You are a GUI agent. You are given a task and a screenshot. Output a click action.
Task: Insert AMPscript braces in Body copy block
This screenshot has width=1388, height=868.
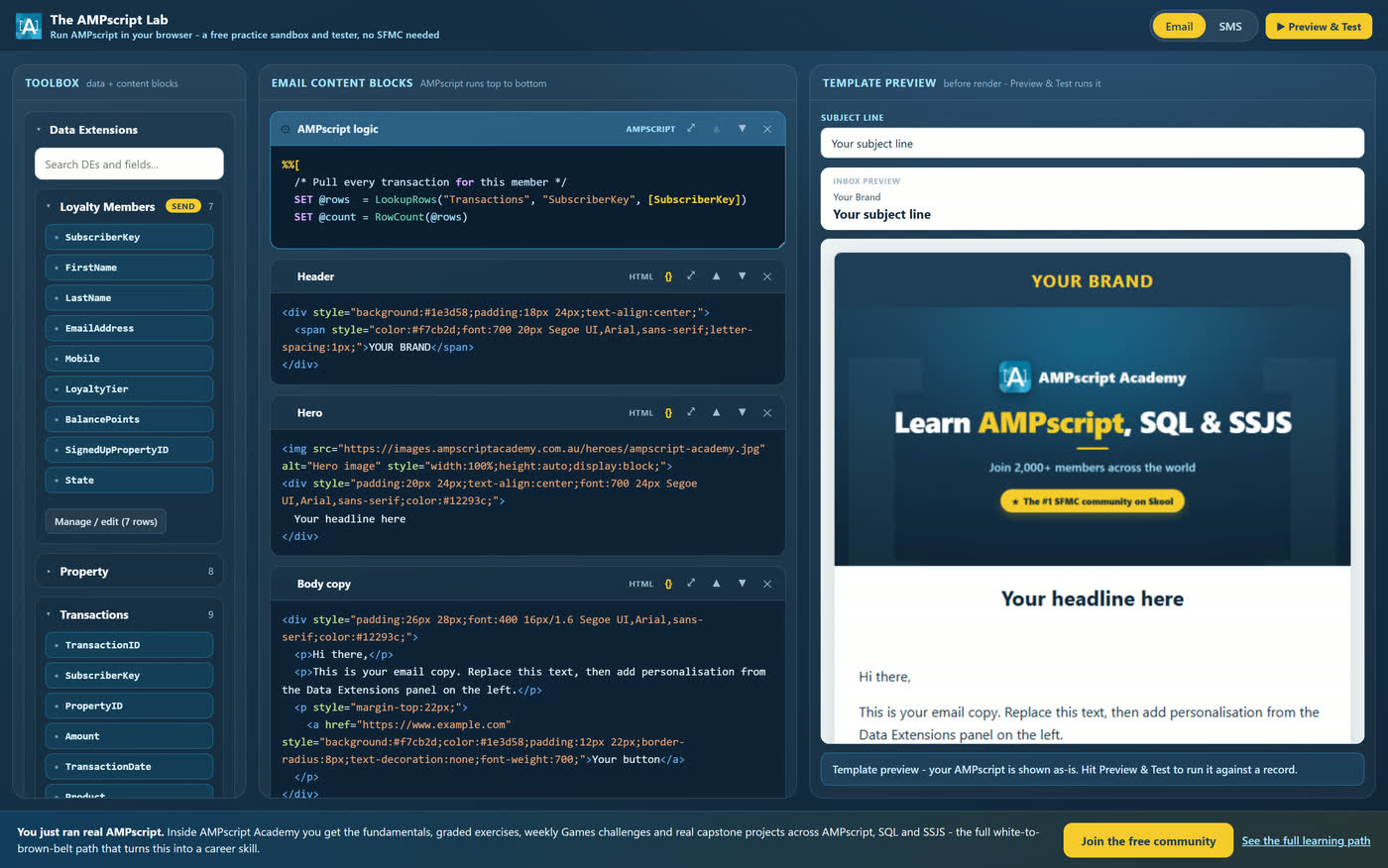coord(668,584)
